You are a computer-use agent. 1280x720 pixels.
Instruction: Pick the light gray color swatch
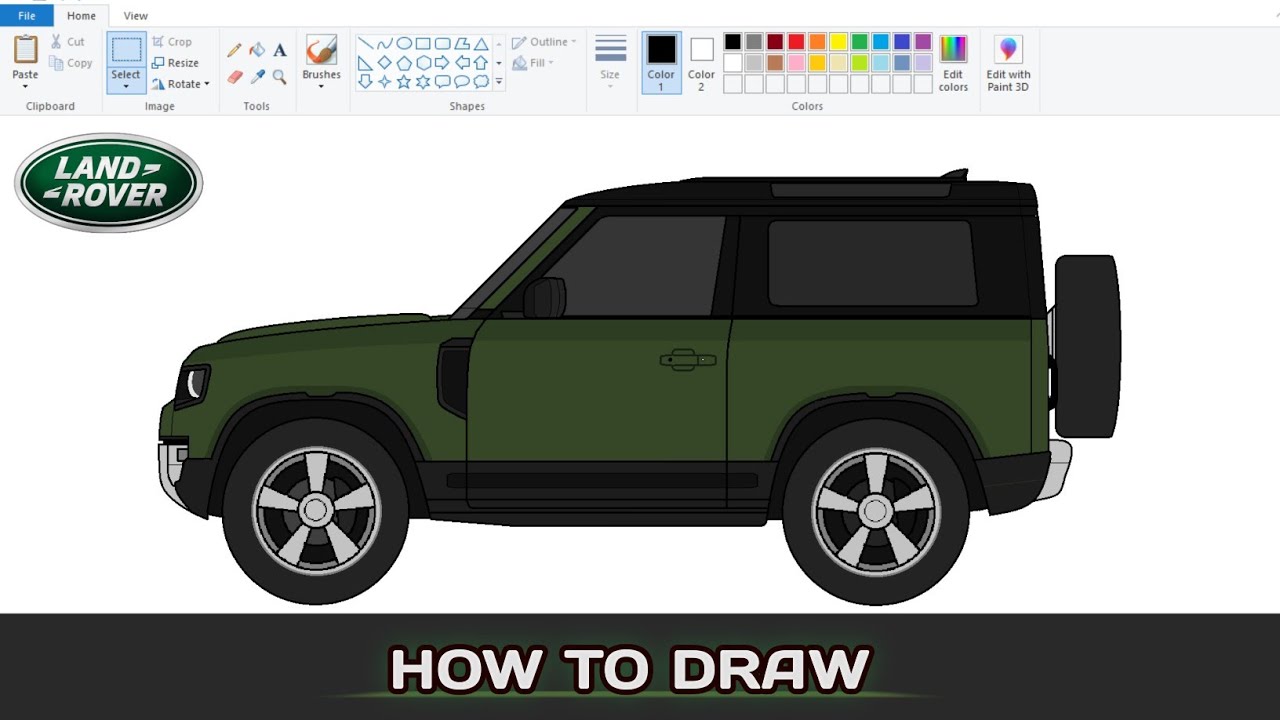[x=754, y=63]
